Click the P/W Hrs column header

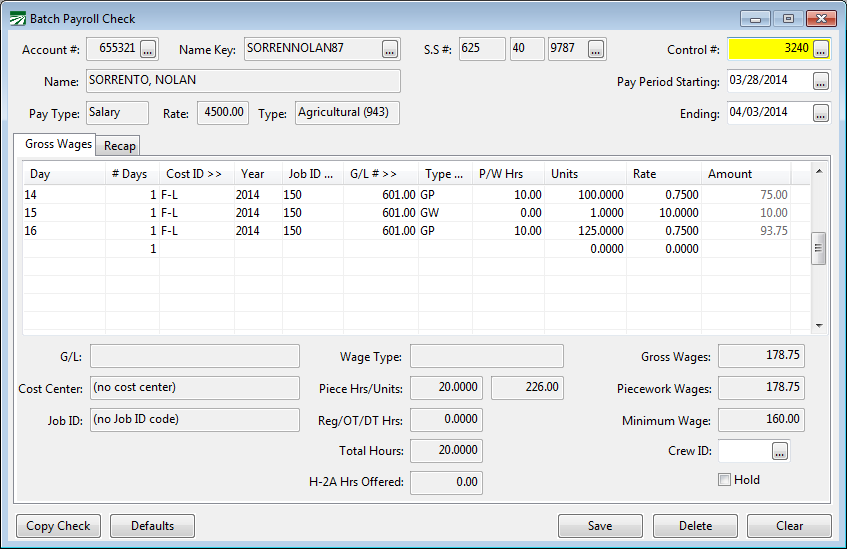tap(508, 174)
